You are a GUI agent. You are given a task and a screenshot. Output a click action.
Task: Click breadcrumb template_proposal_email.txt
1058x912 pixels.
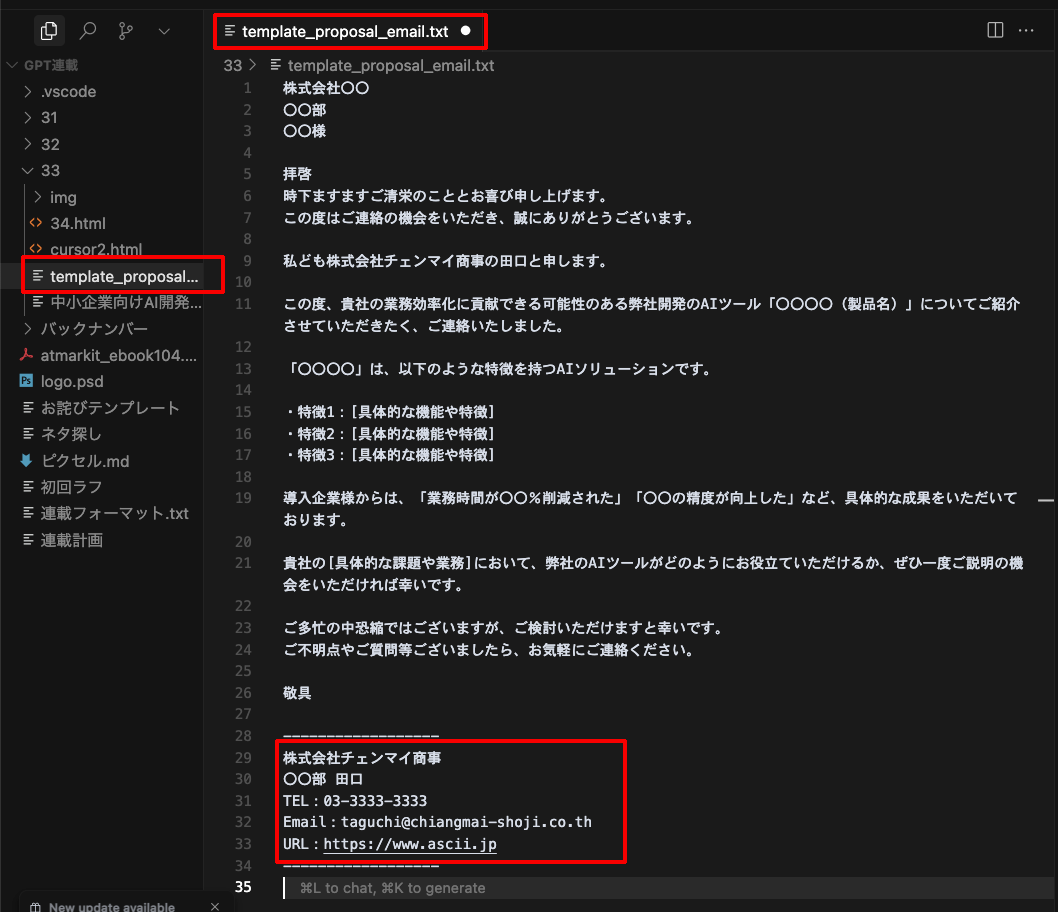point(391,65)
